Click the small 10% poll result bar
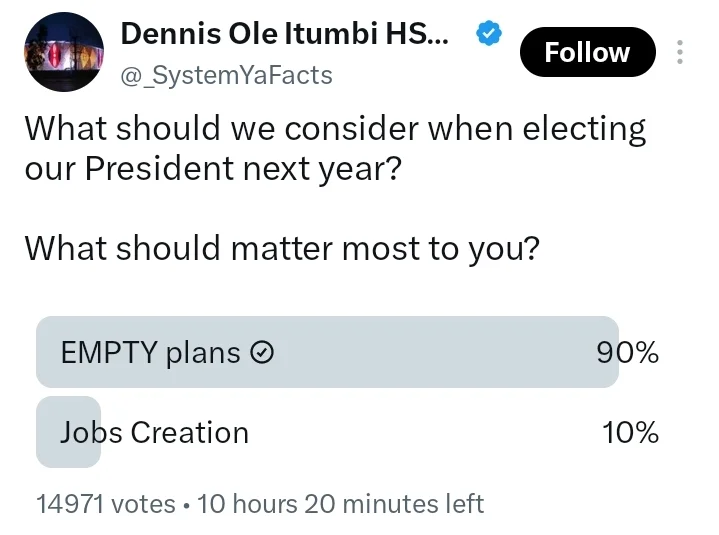 (x=68, y=432)
